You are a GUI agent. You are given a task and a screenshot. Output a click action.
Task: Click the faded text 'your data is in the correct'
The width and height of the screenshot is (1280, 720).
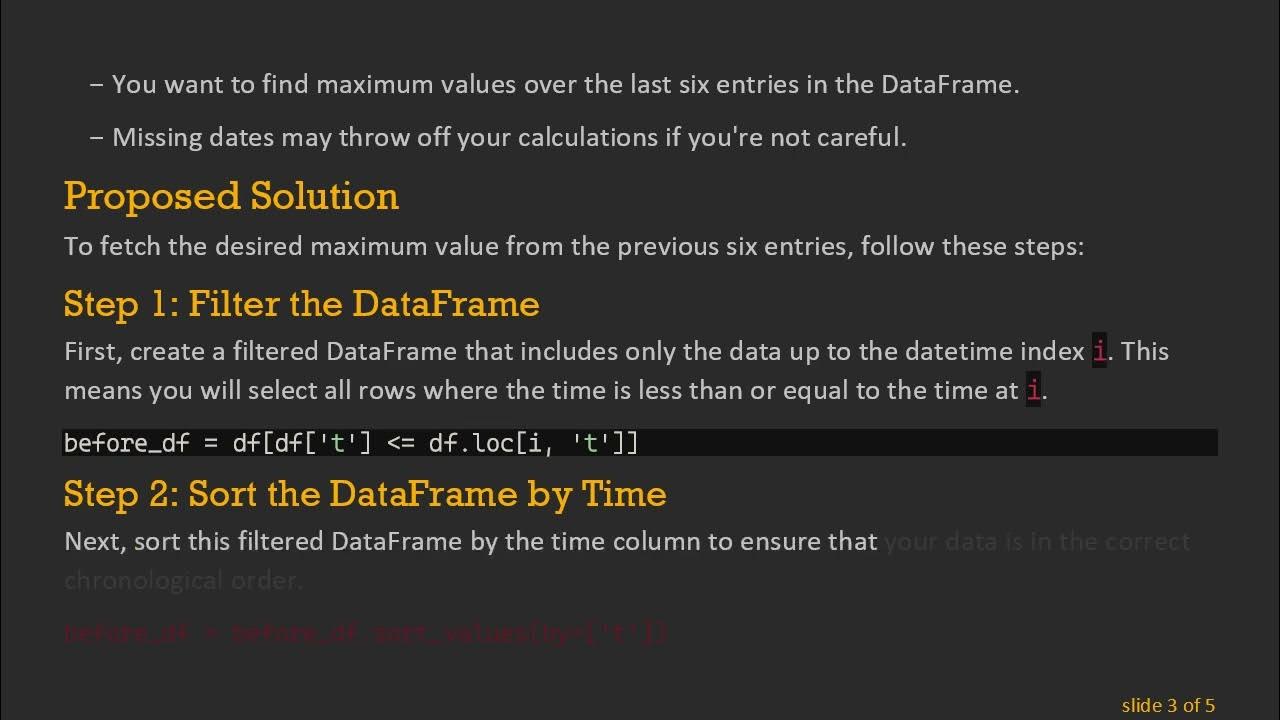1037,542
